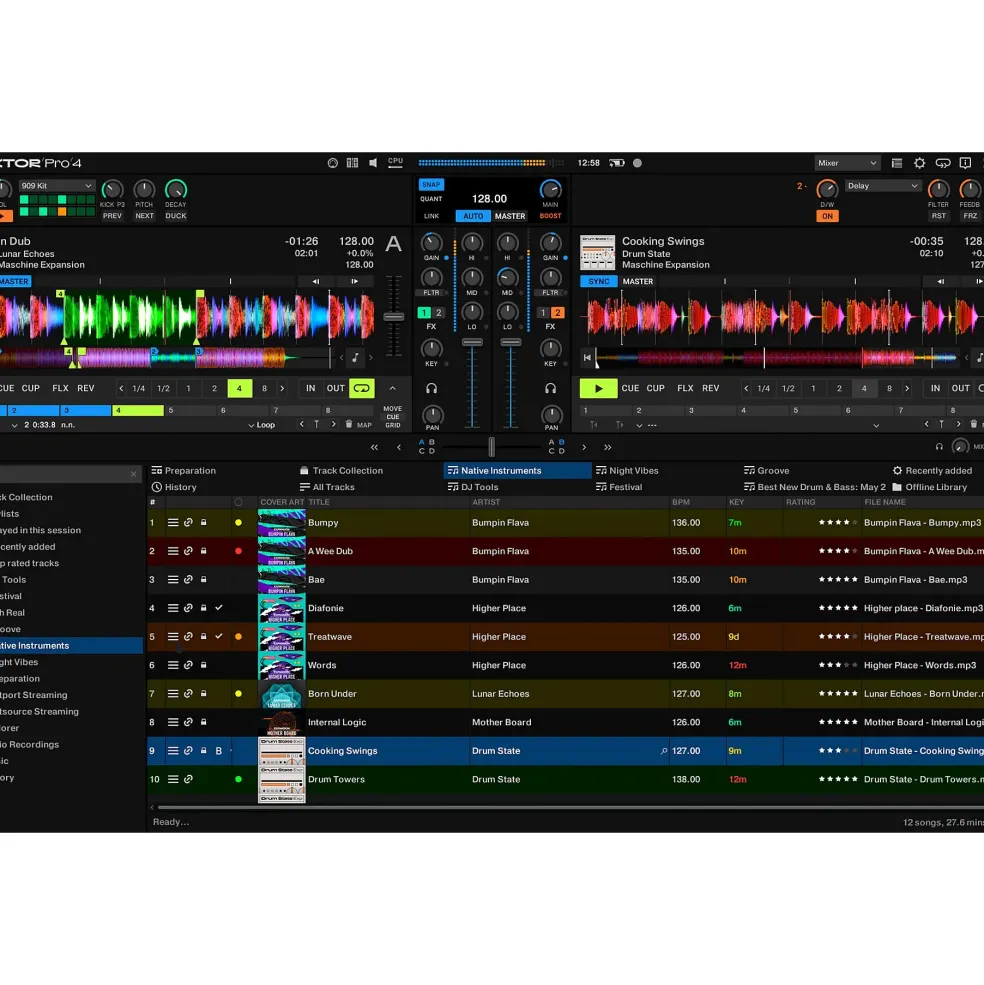Open the DJ Tools favorite
The width and height of the screenshot is (984, 985).
(473, 487)
